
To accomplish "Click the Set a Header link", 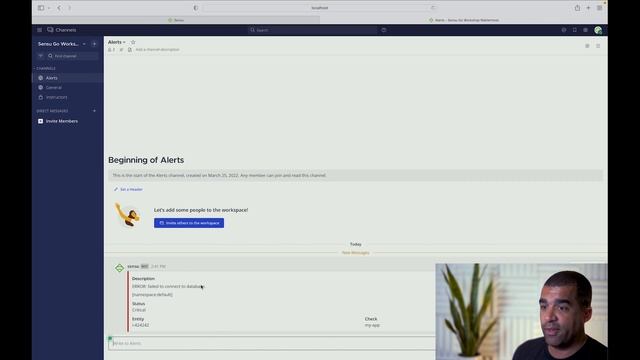I will 128,189.
